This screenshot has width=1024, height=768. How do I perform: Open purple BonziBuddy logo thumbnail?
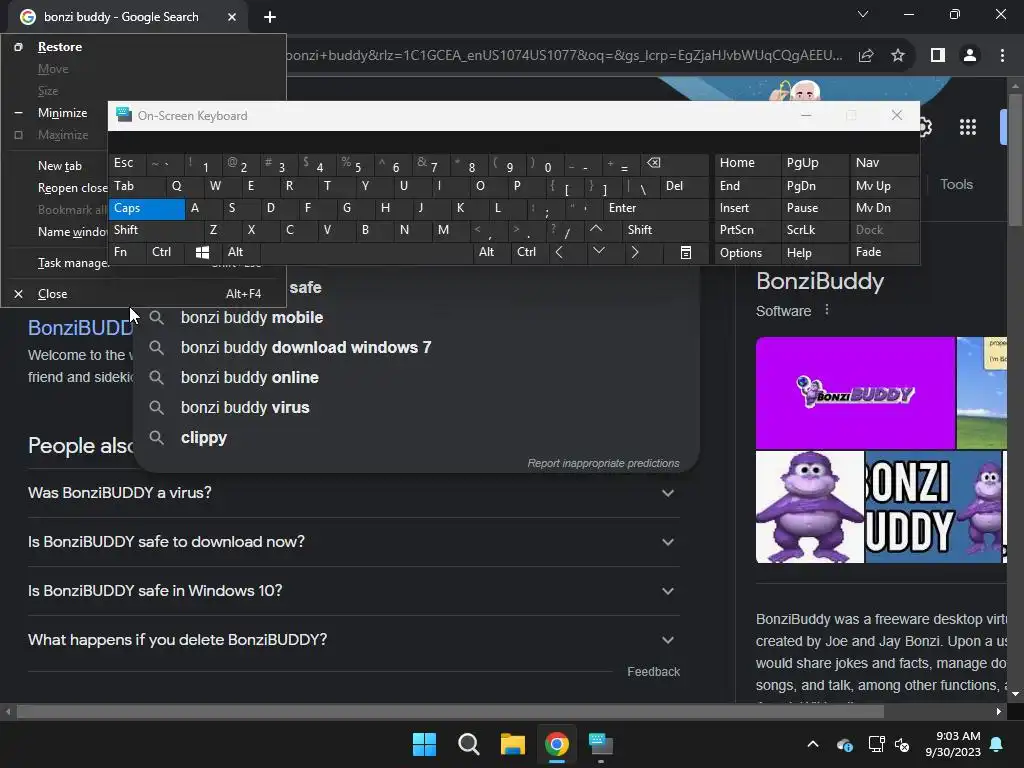[x=855, y=393]
